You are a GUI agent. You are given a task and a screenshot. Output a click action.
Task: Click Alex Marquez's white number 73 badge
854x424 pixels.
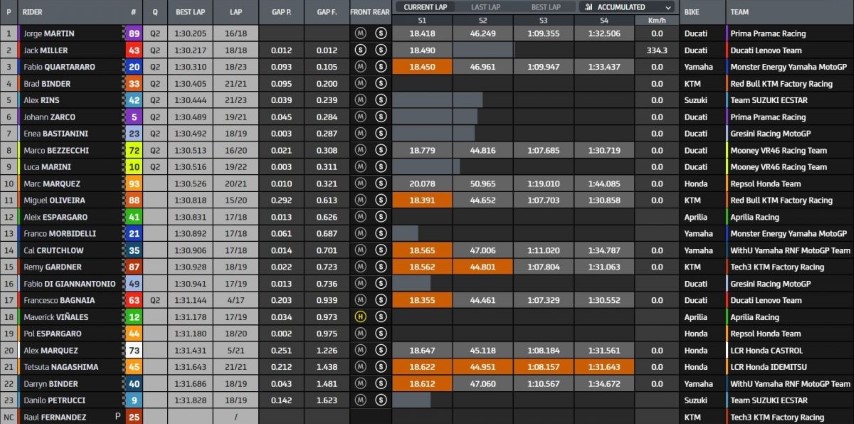(x=134, y=350)
